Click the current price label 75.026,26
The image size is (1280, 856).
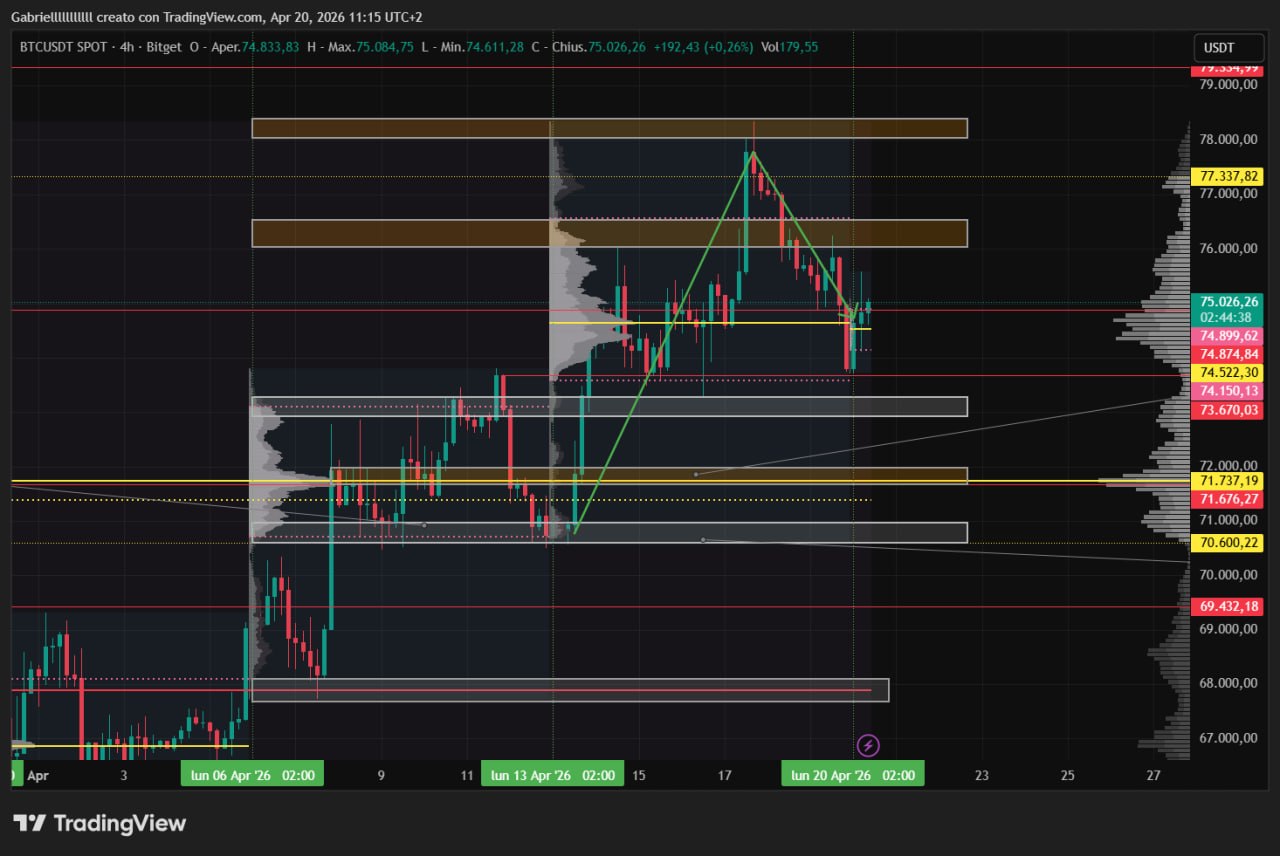1229,301
